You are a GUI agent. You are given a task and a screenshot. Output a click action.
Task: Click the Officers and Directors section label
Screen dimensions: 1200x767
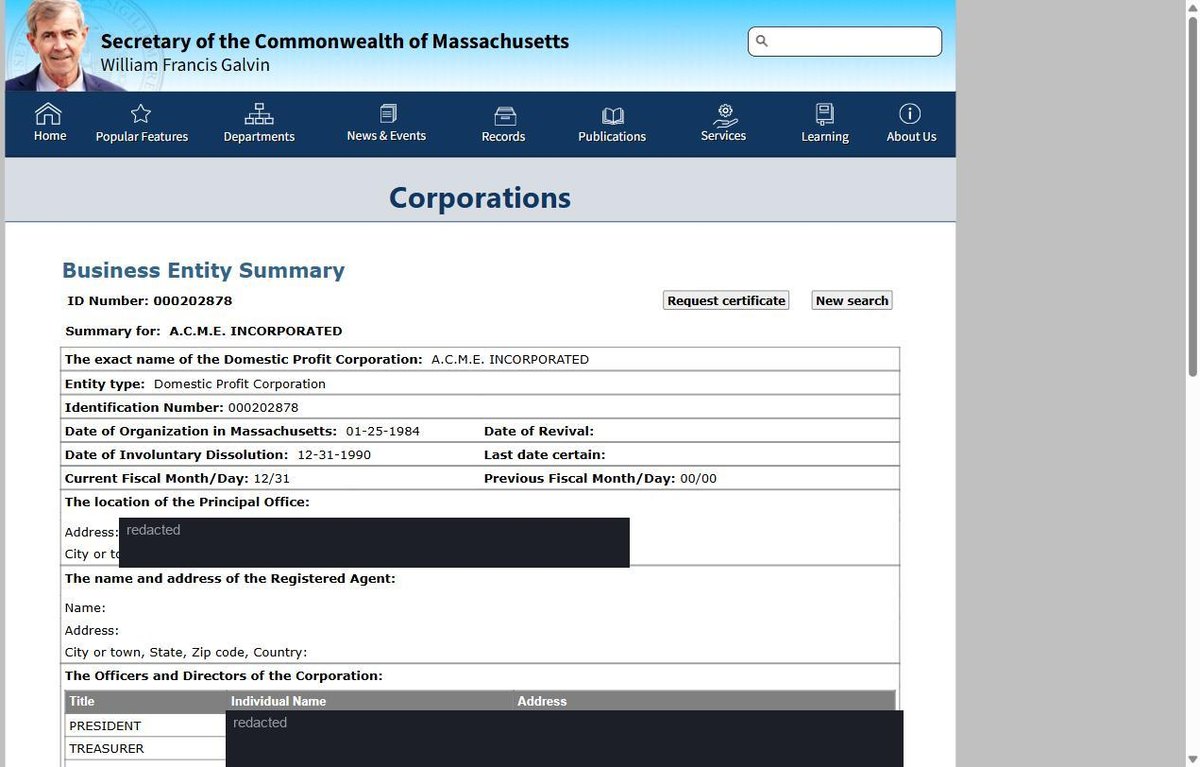[x=224, y=676]
